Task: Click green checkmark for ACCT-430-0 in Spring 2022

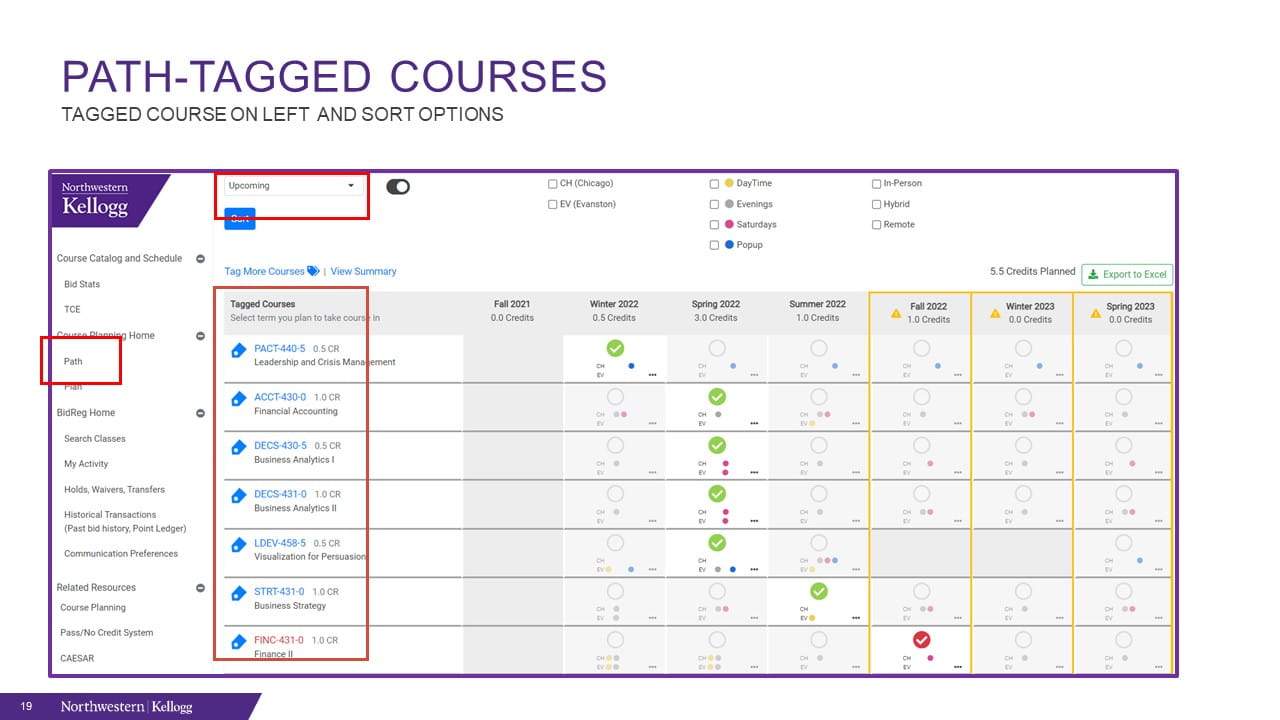Action: [x=717, y=397]
